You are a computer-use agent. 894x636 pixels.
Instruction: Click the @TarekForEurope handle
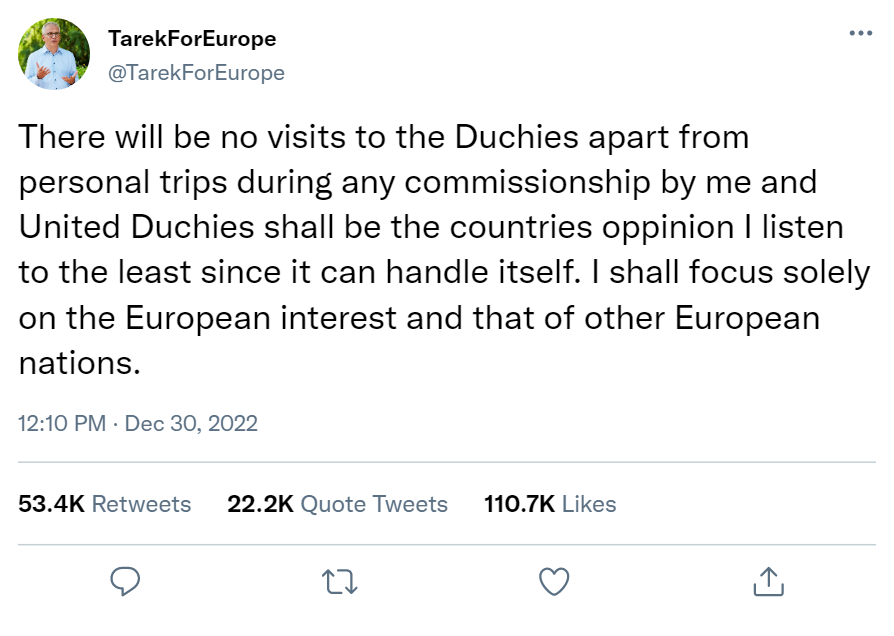pyautogui.click(x=196, y=72)
